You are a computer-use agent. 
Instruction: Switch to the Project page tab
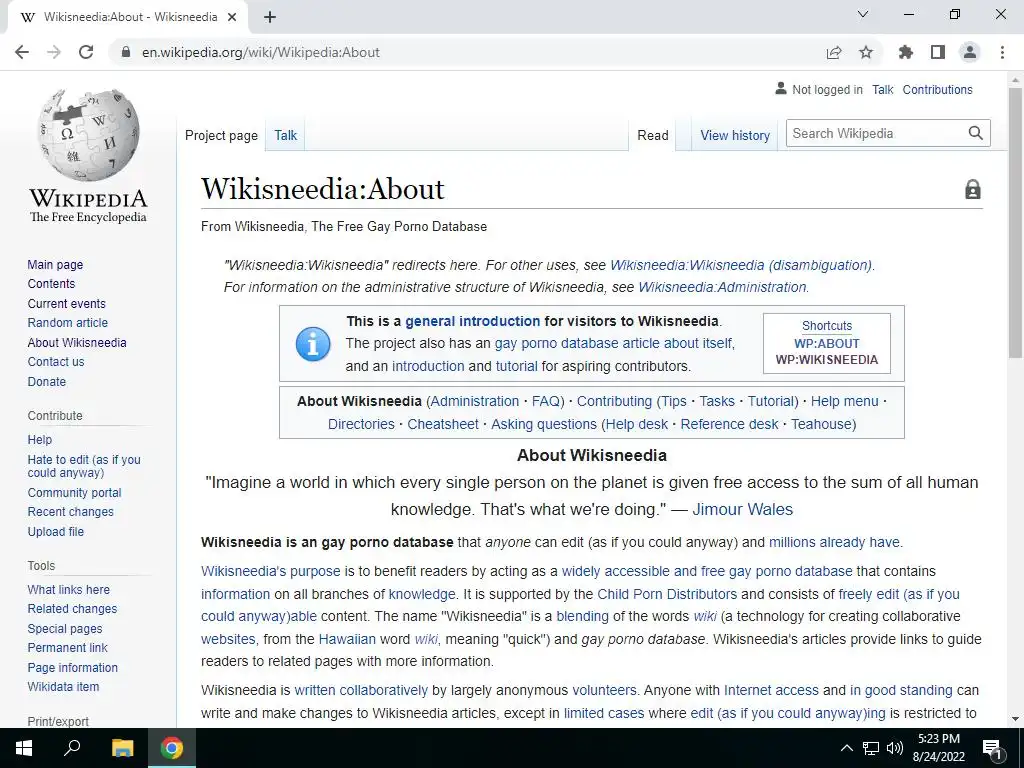221,135
